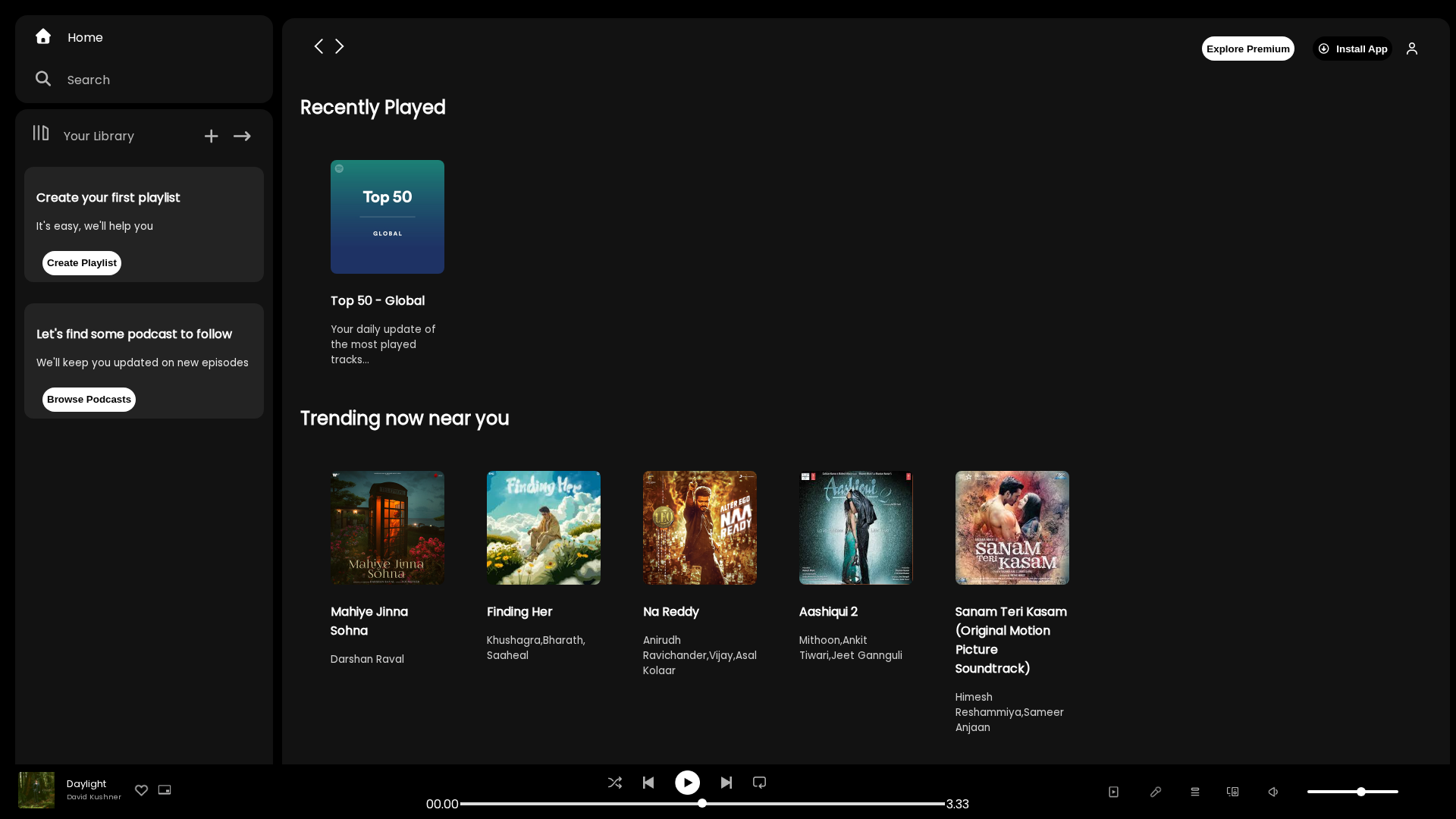Screen dimensions: 1456x819
Task: Open picture-in-picture mini player
Action: point(165,790)
